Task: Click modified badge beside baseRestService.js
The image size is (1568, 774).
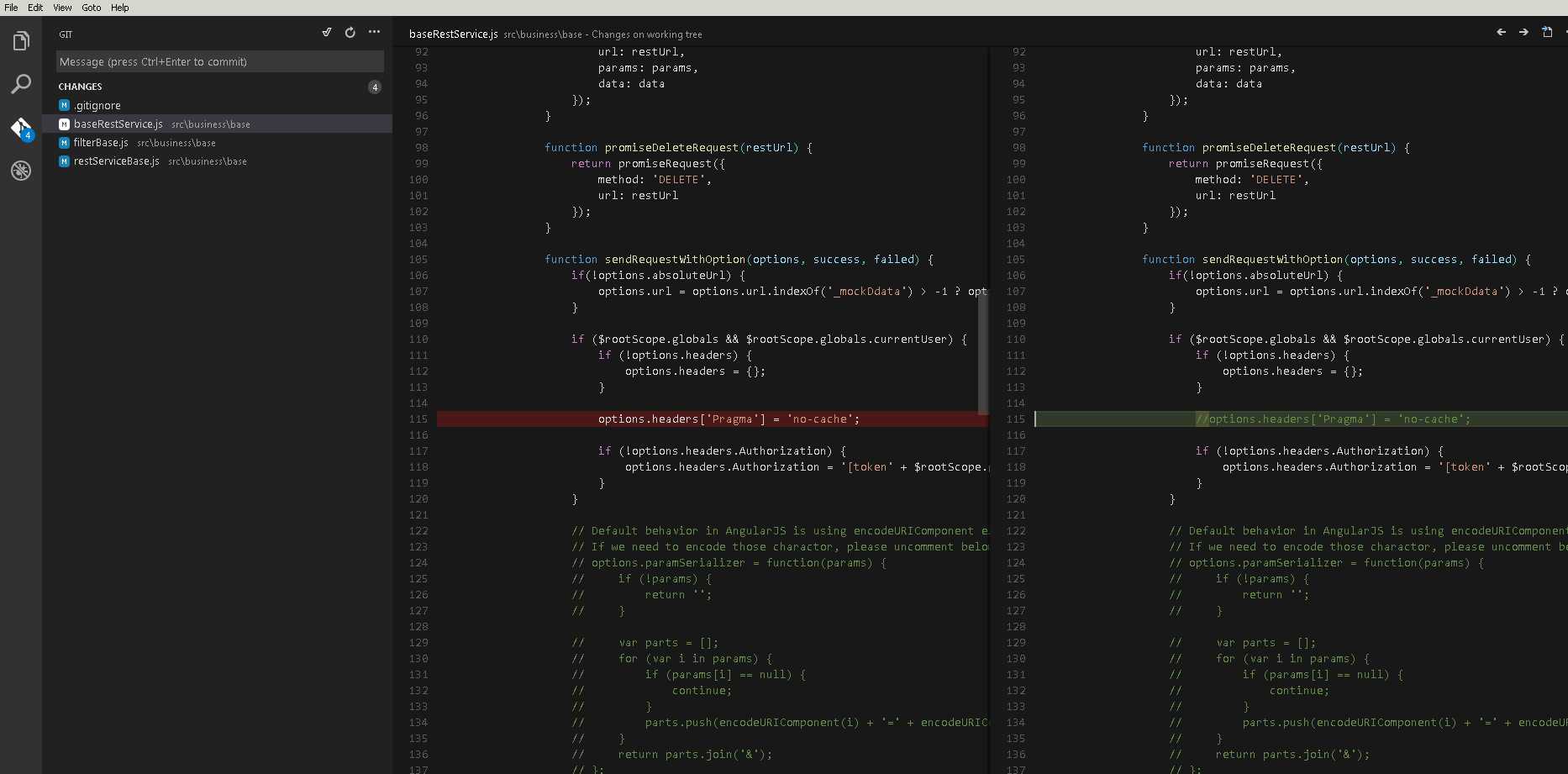Action: click(x=64, y=124)
